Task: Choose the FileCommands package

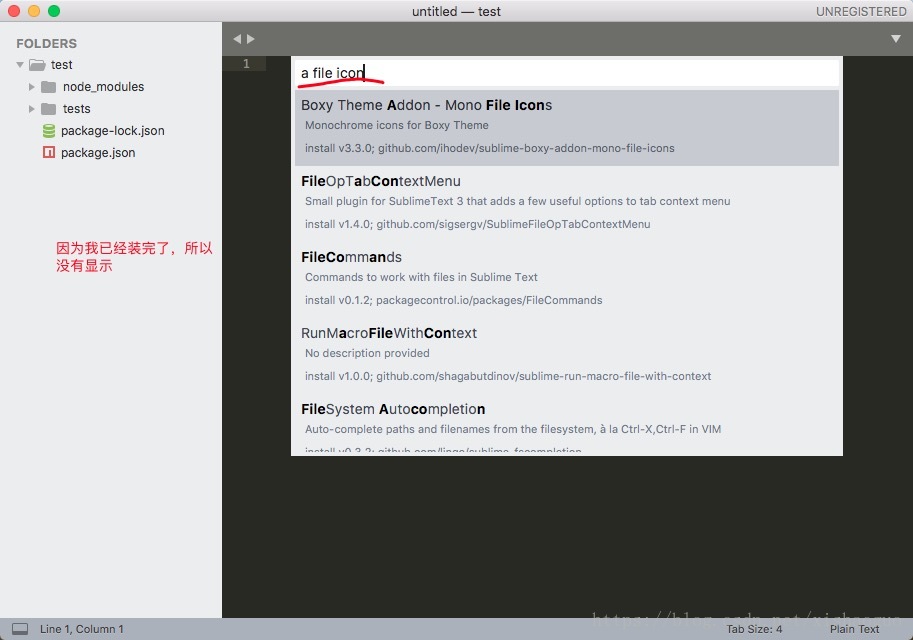Action: coord(567,280)
